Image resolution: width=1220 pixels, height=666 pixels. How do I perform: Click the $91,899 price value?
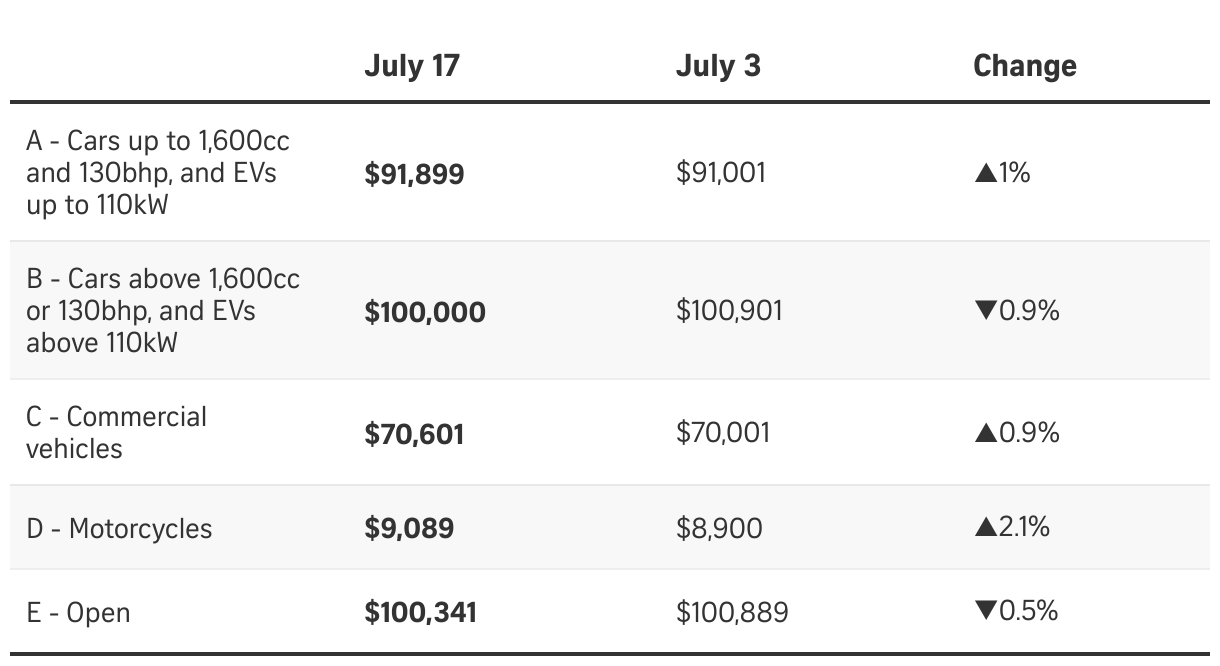pos(414,174)
